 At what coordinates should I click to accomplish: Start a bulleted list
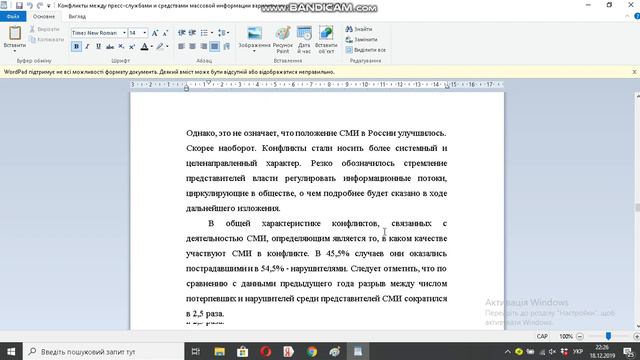pyautogui.click(x=204, y=33)
